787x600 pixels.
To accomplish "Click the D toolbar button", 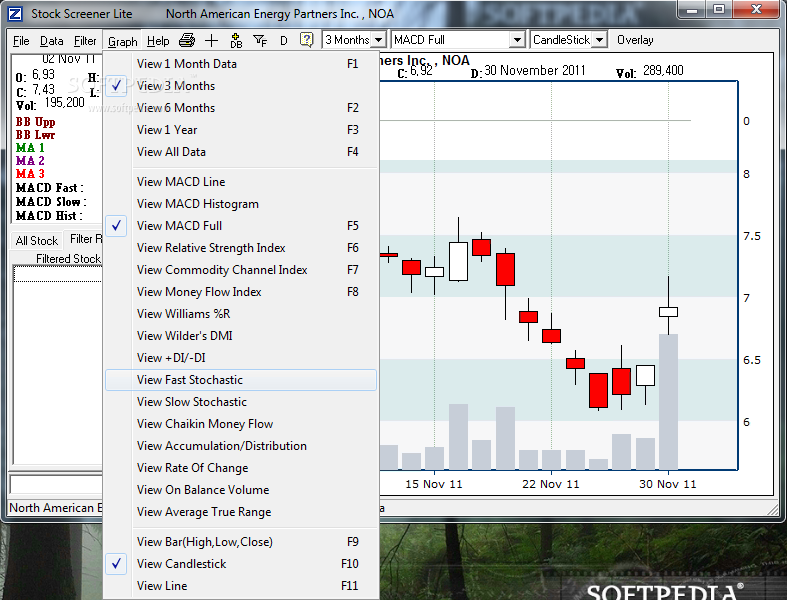I will tap(284, 41).
